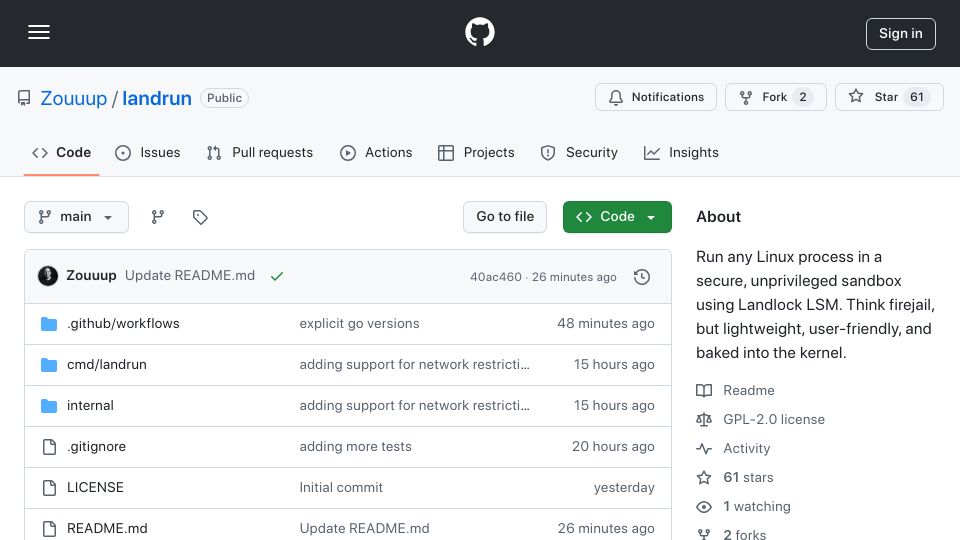Open the landrun repository link
Viewport: 960px width, 540px height.
157,98
